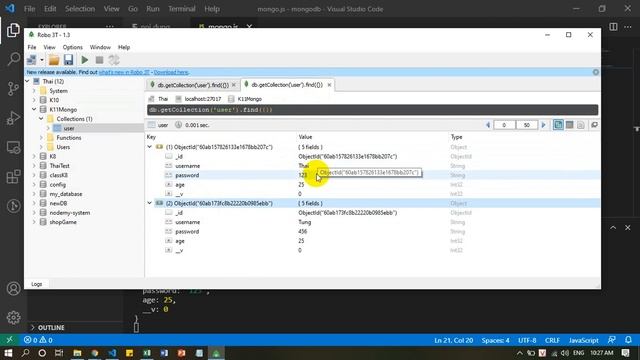
Task: Go to previous results page arrow
Action: [487, 125]
